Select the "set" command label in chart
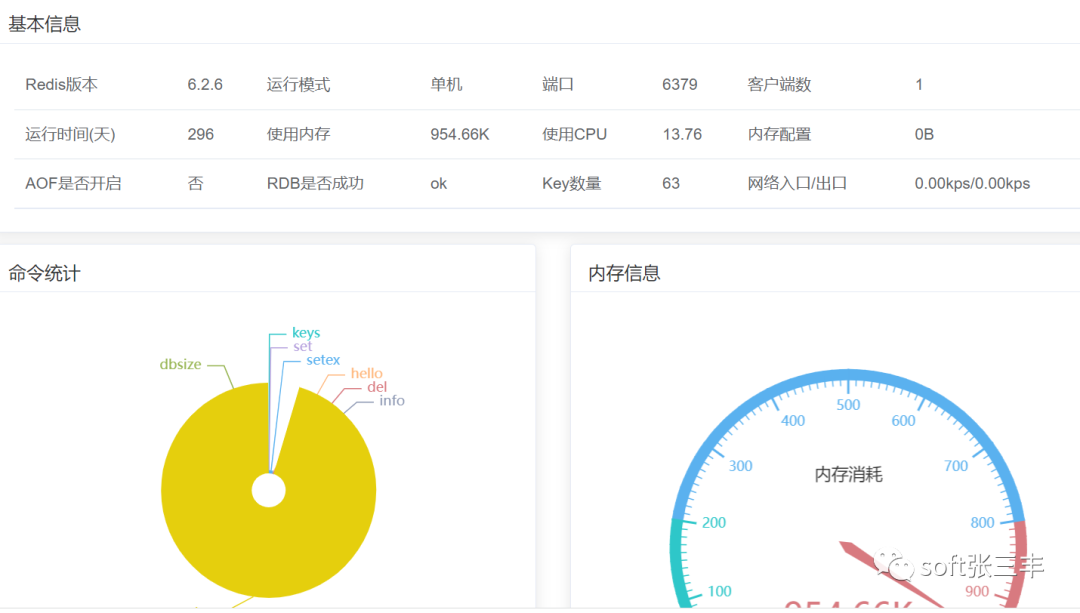Viewport: 1080px width, 613px height. pos(302,347)
